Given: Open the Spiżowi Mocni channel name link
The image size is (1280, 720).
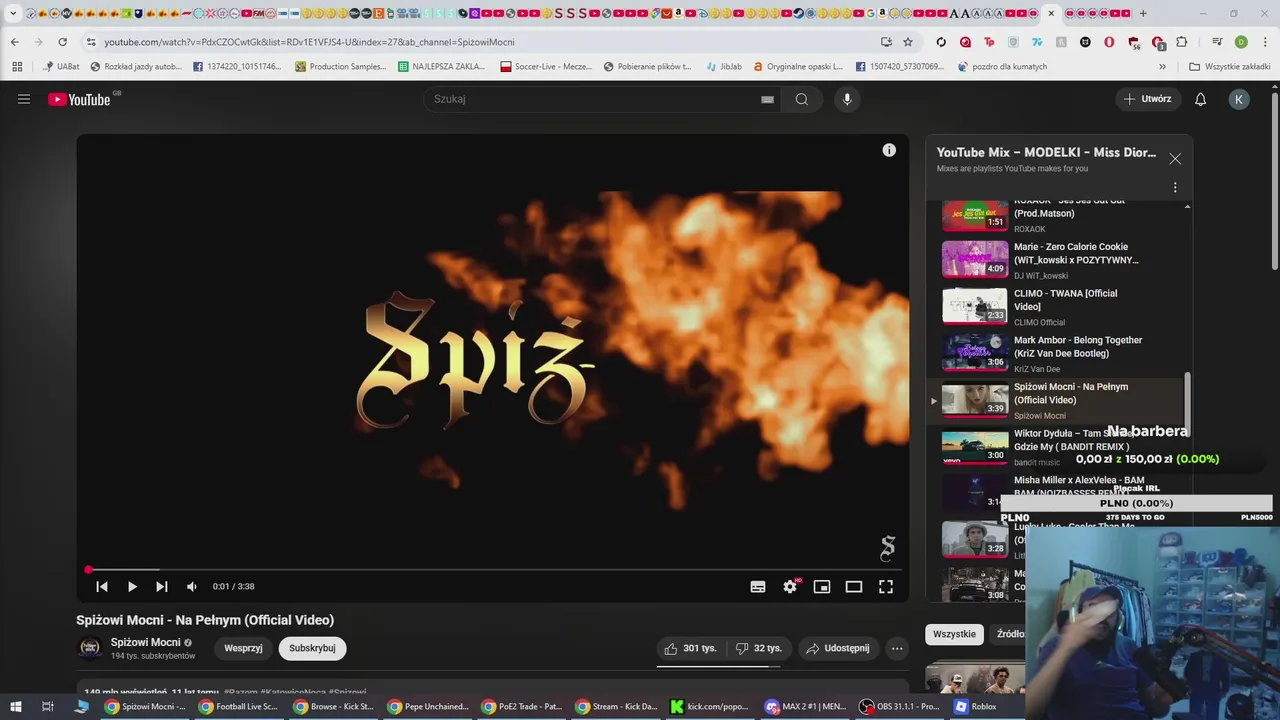Looking at the screenshot, I should pyautogui.click(x=146, y=642).
